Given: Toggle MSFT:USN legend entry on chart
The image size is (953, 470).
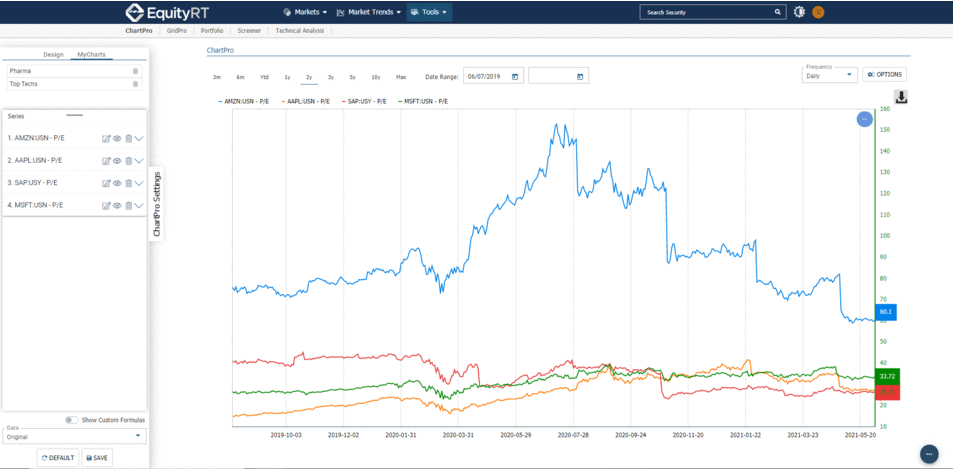Looking at the screenshot, I should 422,102.
